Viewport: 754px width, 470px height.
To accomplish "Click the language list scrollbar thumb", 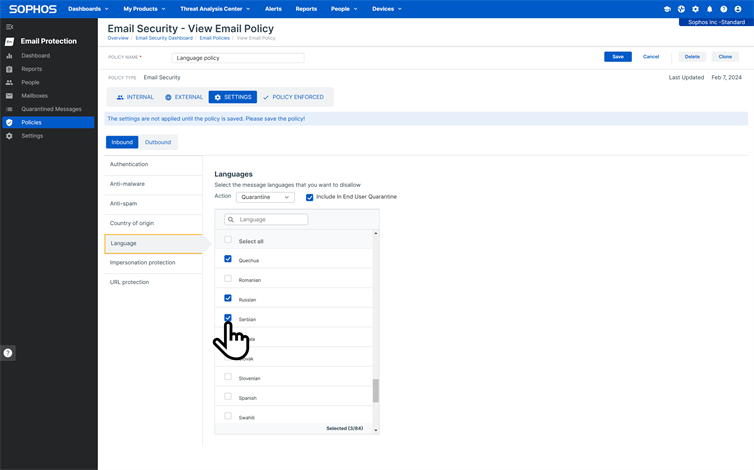I will coord(376,390).
